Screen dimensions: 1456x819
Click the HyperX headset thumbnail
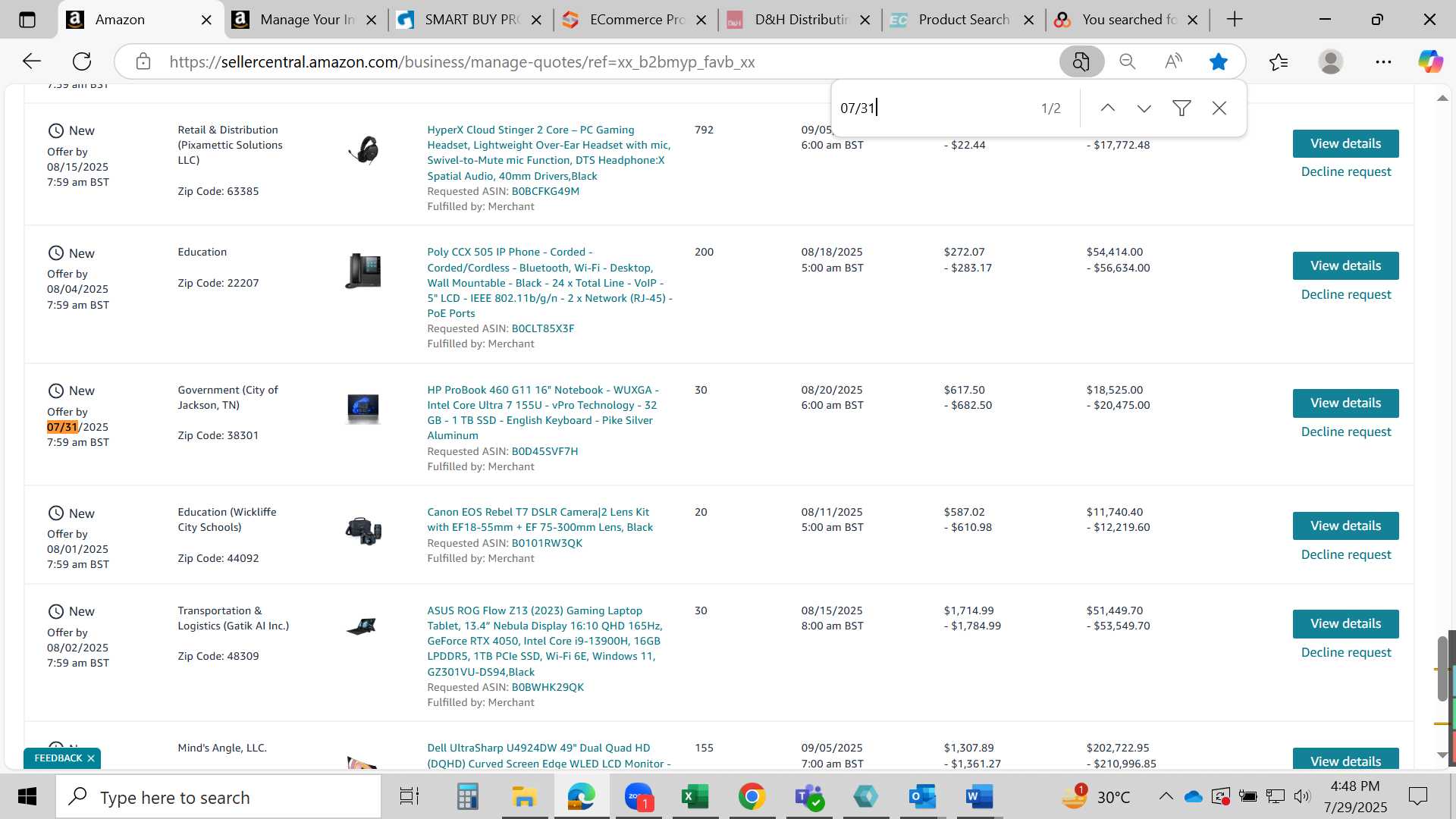363,149
